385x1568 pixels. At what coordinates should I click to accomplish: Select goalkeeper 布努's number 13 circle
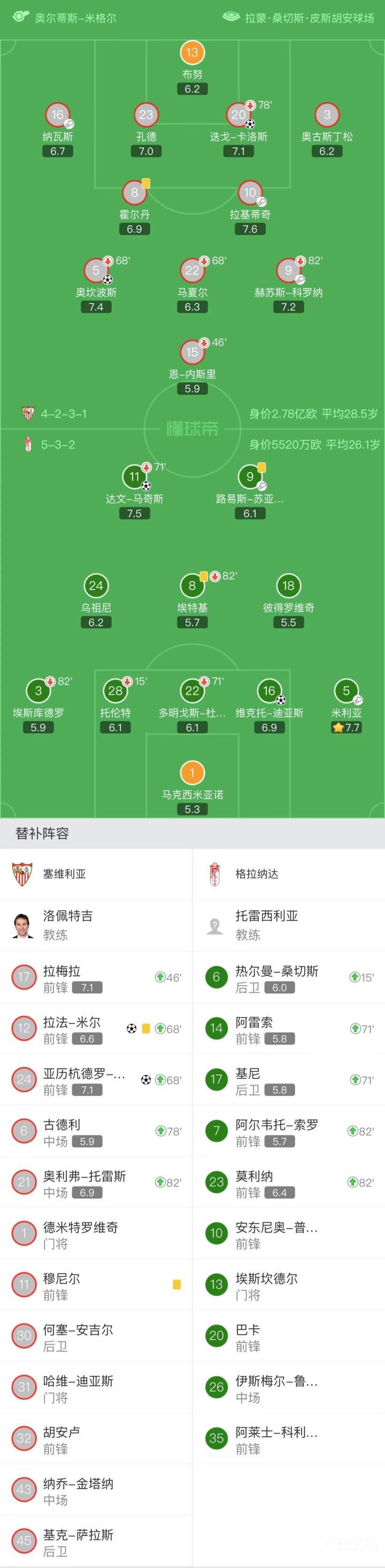[x=192, y=52]
